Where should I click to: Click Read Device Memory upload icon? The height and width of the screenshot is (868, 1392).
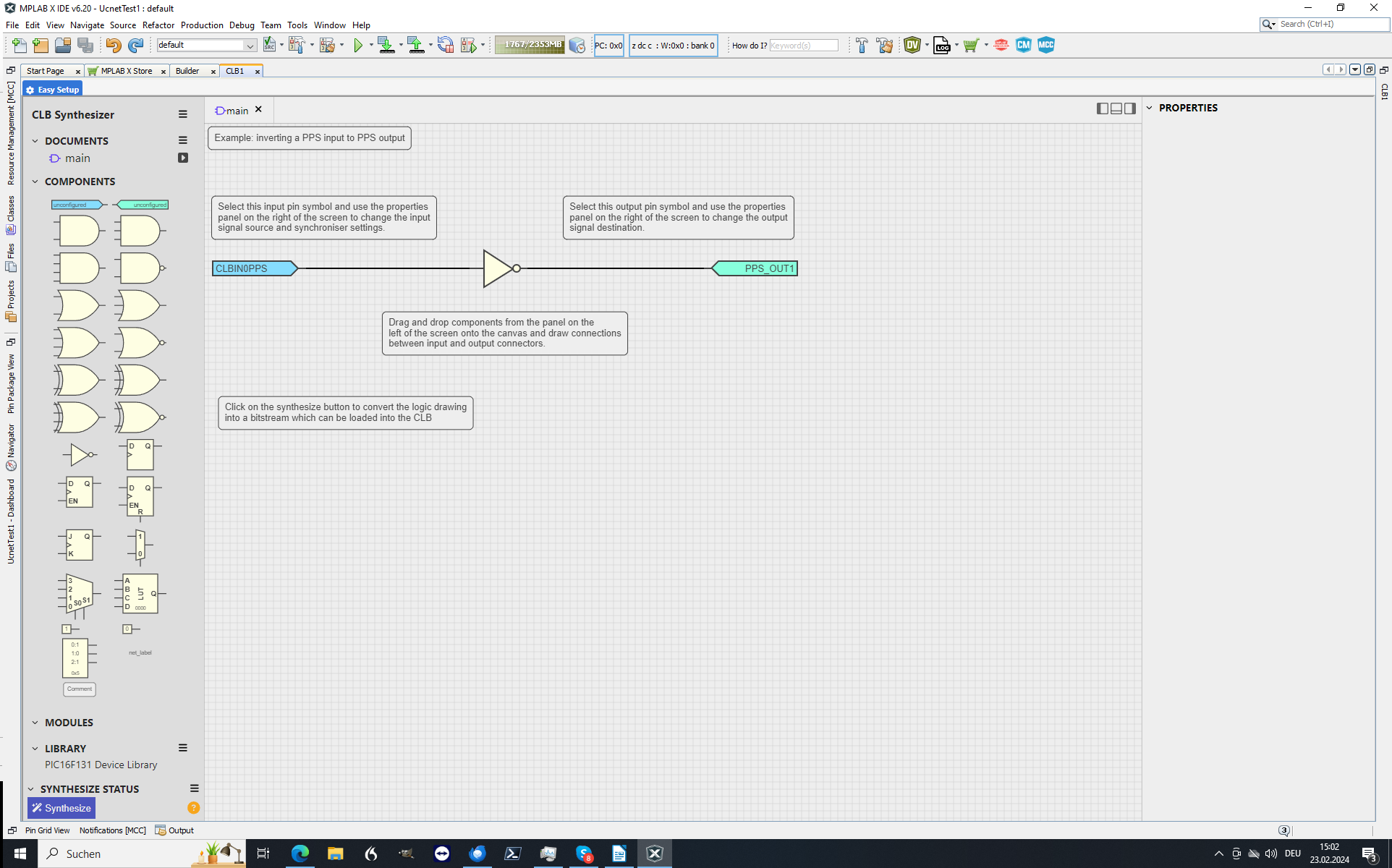[x=416, y=46]
